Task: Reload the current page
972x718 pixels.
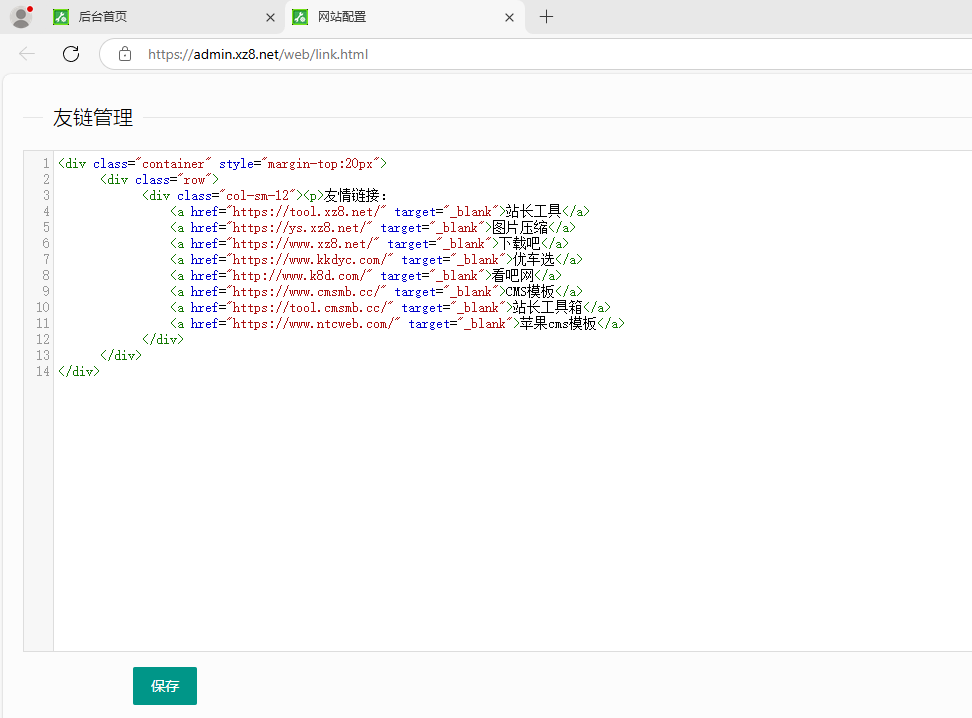Action: click(71, 54)
